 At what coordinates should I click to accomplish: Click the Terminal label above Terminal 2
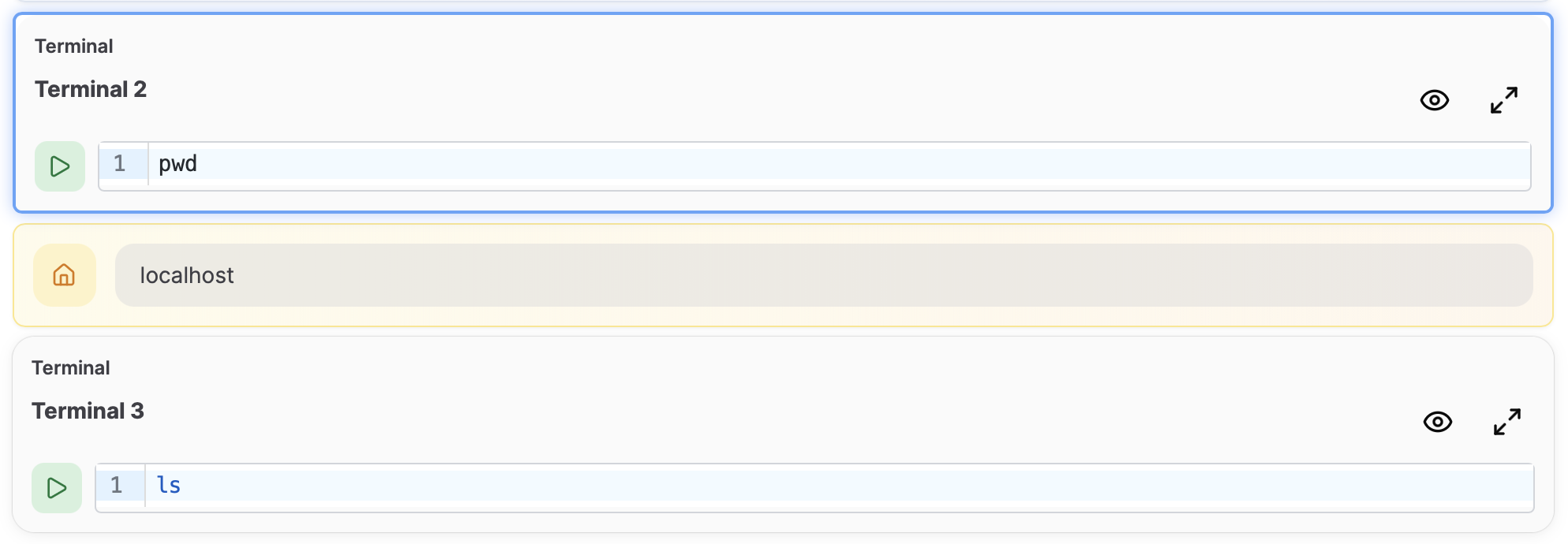[73, 46]
